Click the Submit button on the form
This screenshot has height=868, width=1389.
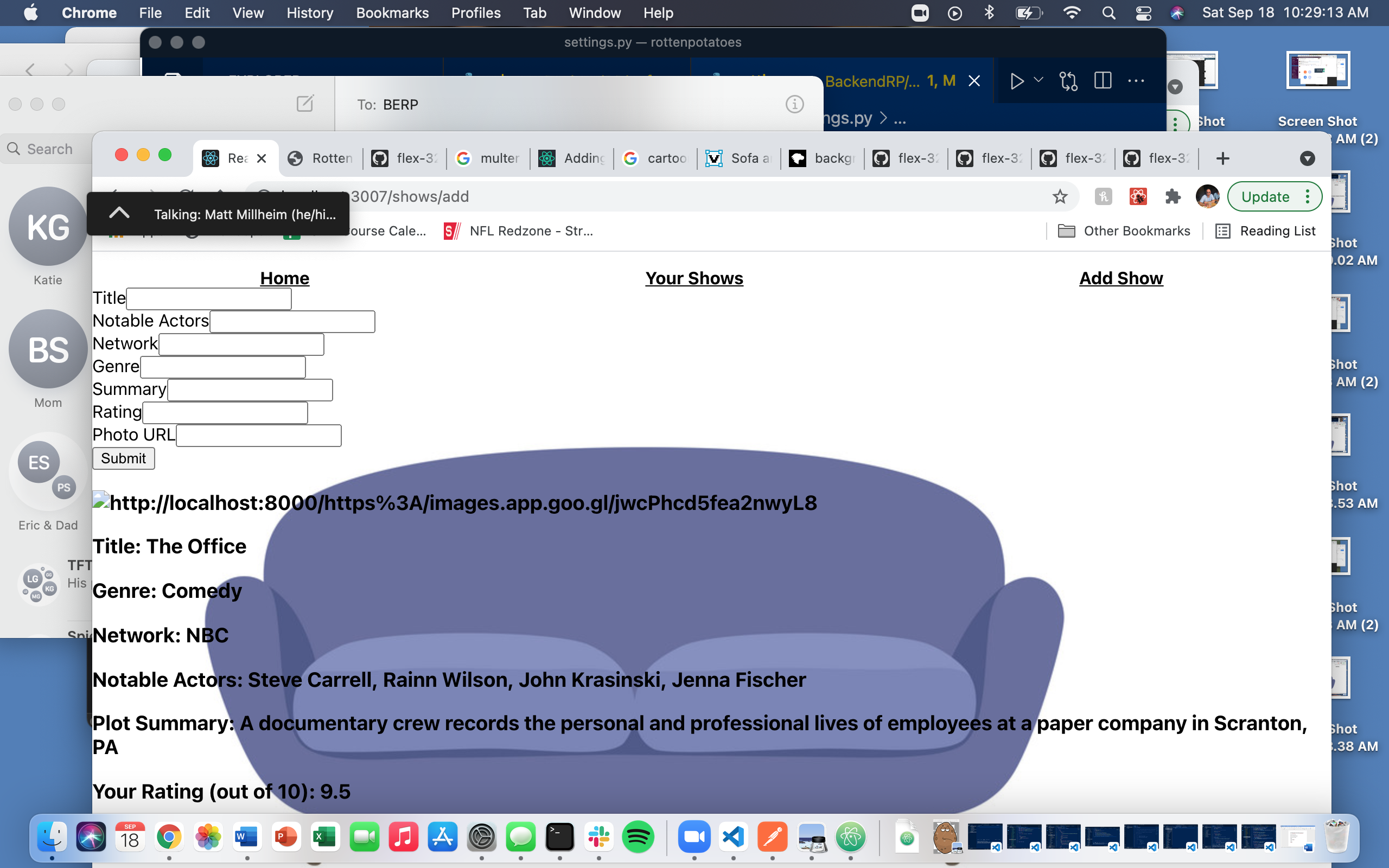pyautogui.click(x=123, y=458)
